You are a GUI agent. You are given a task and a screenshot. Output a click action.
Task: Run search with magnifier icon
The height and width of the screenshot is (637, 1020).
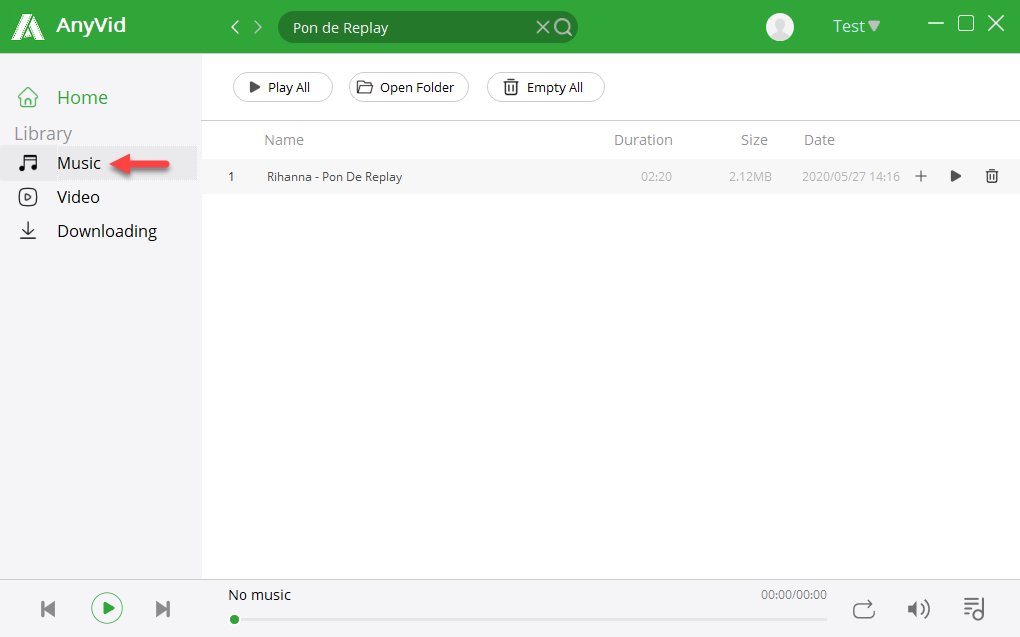coord(563,27)
